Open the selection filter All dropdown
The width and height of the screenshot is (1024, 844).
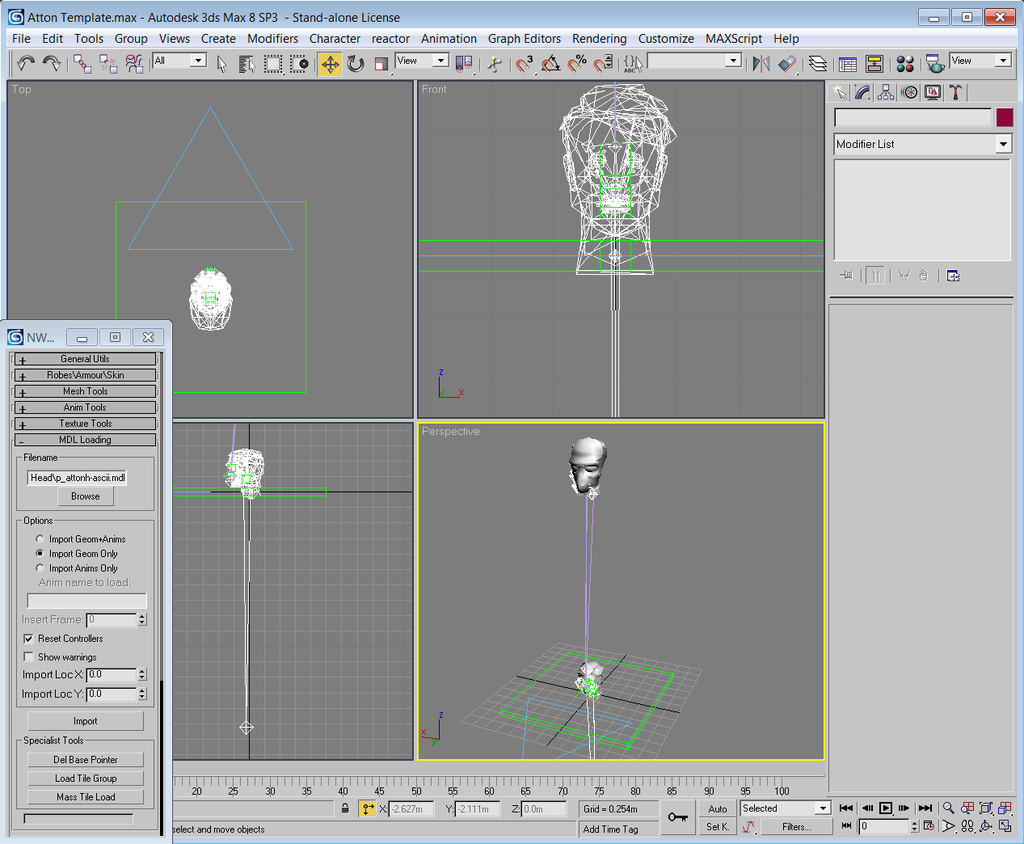click(x=180, y=61)
